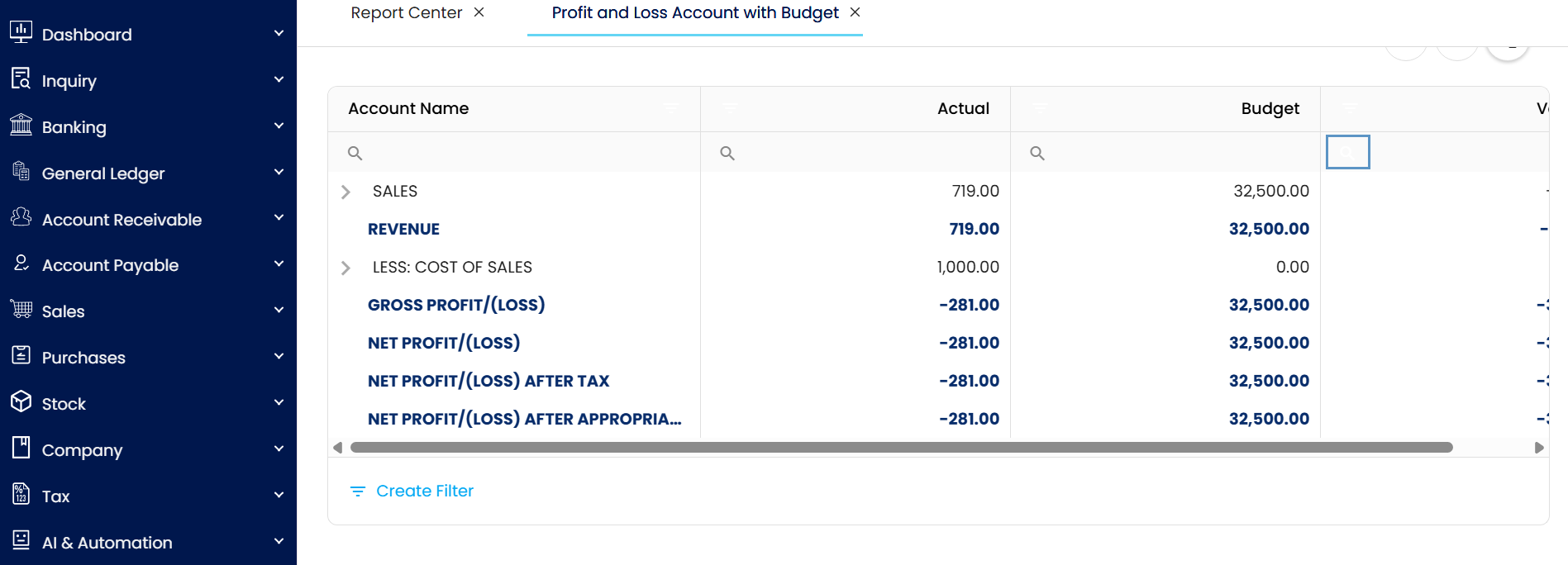1568x565 pixels.
Task: Open the Account Payable menu
Action: pyautogui.click(x=110, y=265)
